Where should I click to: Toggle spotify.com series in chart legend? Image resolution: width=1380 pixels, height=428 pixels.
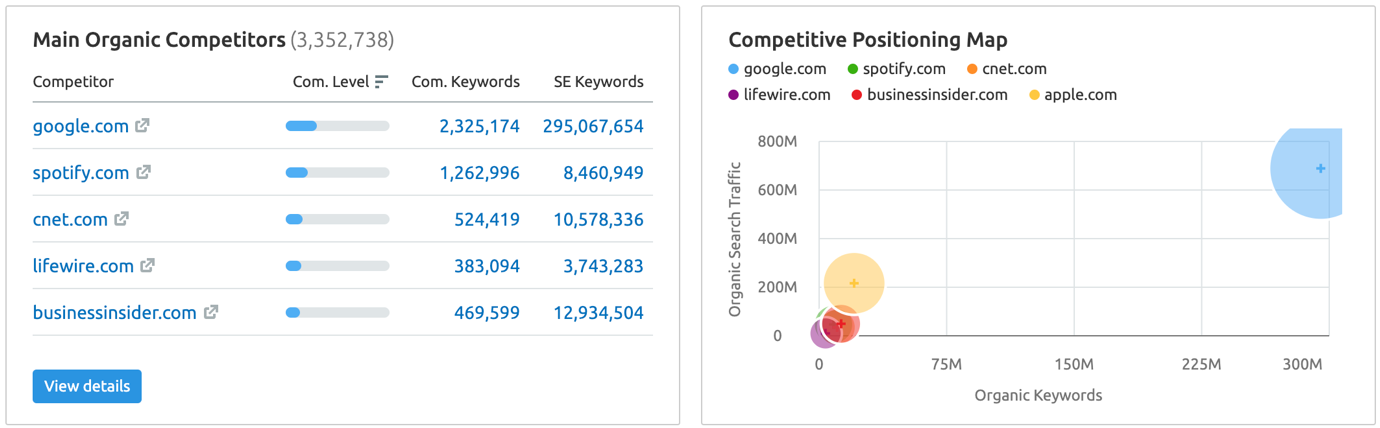(896, 69)
